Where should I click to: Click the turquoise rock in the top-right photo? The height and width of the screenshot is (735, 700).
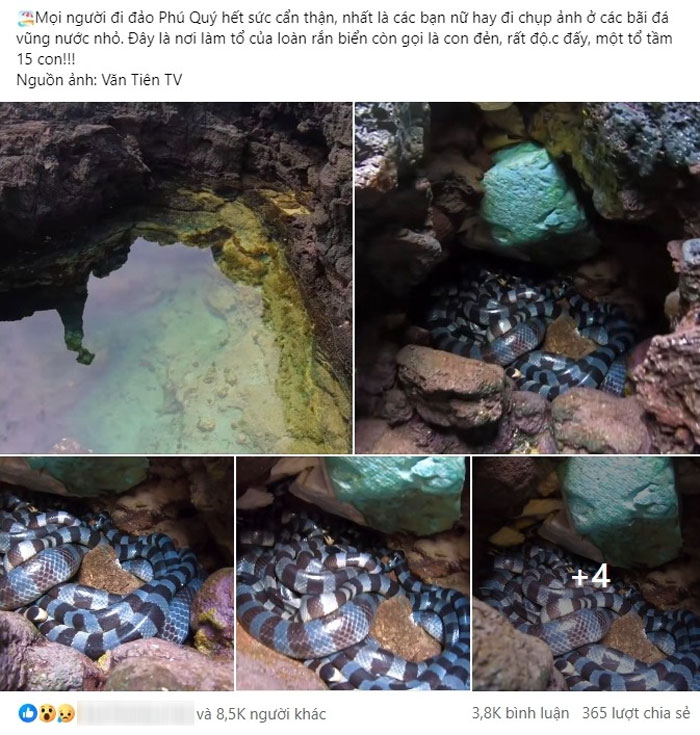coord(534,197)
